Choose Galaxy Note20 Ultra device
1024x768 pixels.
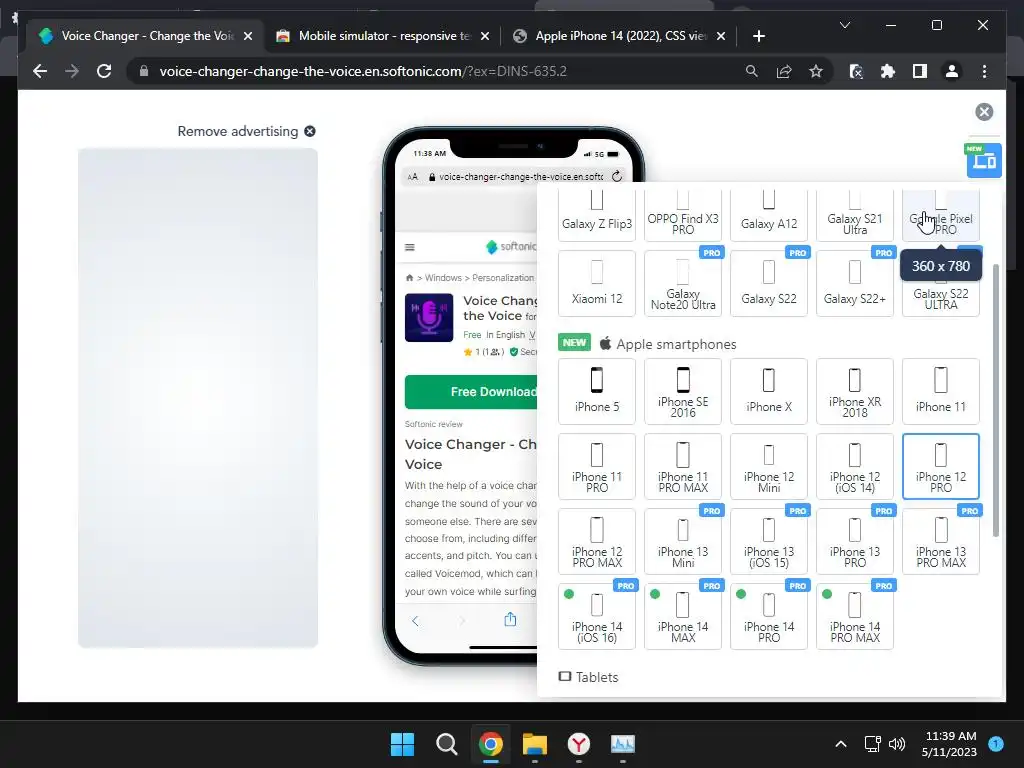[682, 283]
